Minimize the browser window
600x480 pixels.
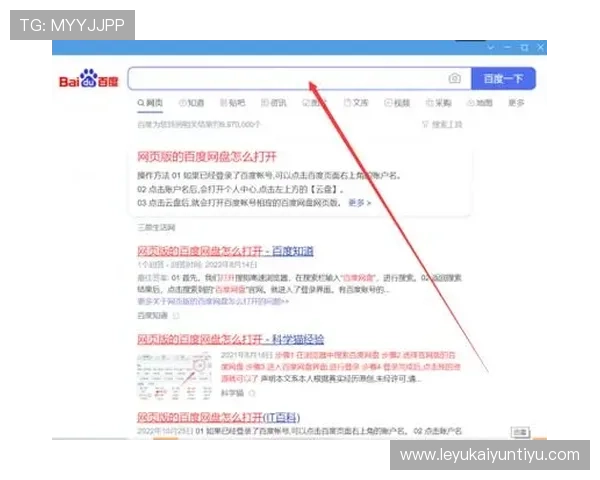coord(507,47)
